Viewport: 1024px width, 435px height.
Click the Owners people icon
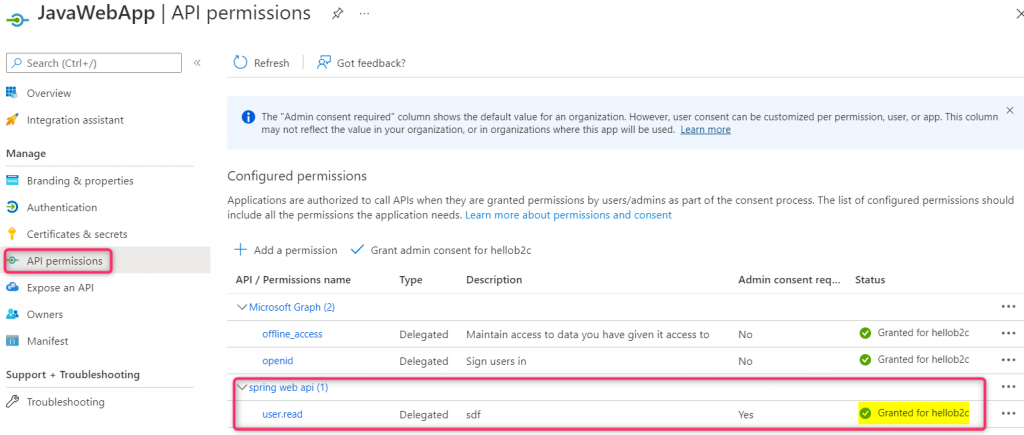click(x=12, y=315)
